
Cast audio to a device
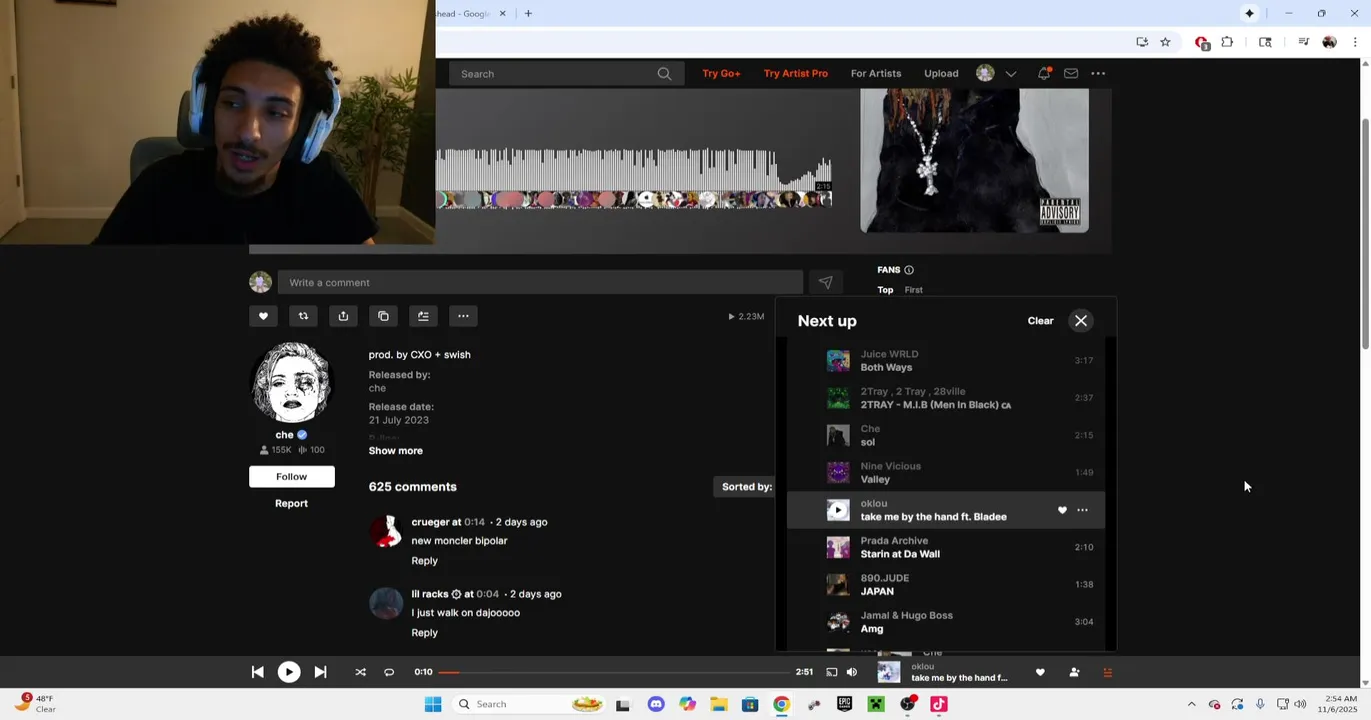[831, 672]
